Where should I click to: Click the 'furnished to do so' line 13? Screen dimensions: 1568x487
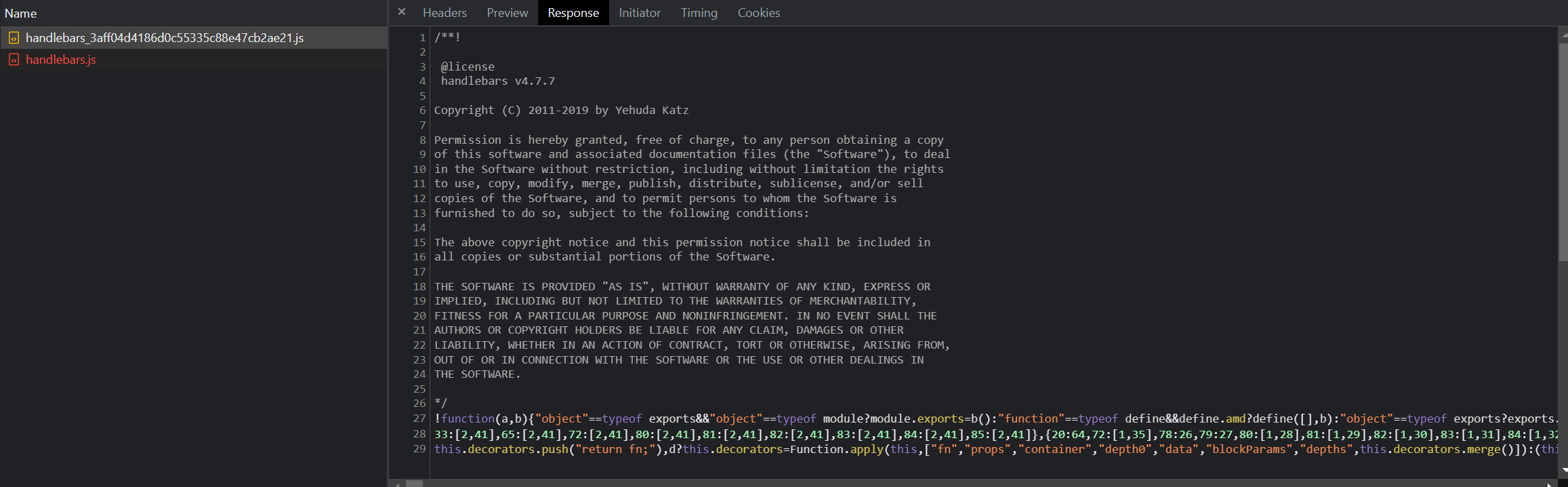pyautogui.click(x=621, y=213)
